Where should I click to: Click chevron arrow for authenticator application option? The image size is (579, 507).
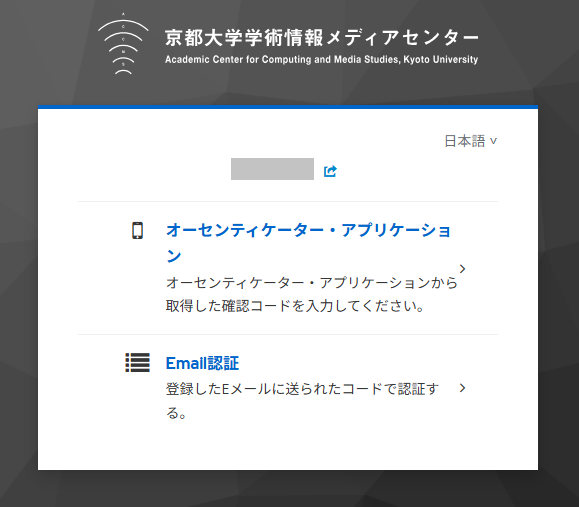pyautogui.click(x=462, y=269)
